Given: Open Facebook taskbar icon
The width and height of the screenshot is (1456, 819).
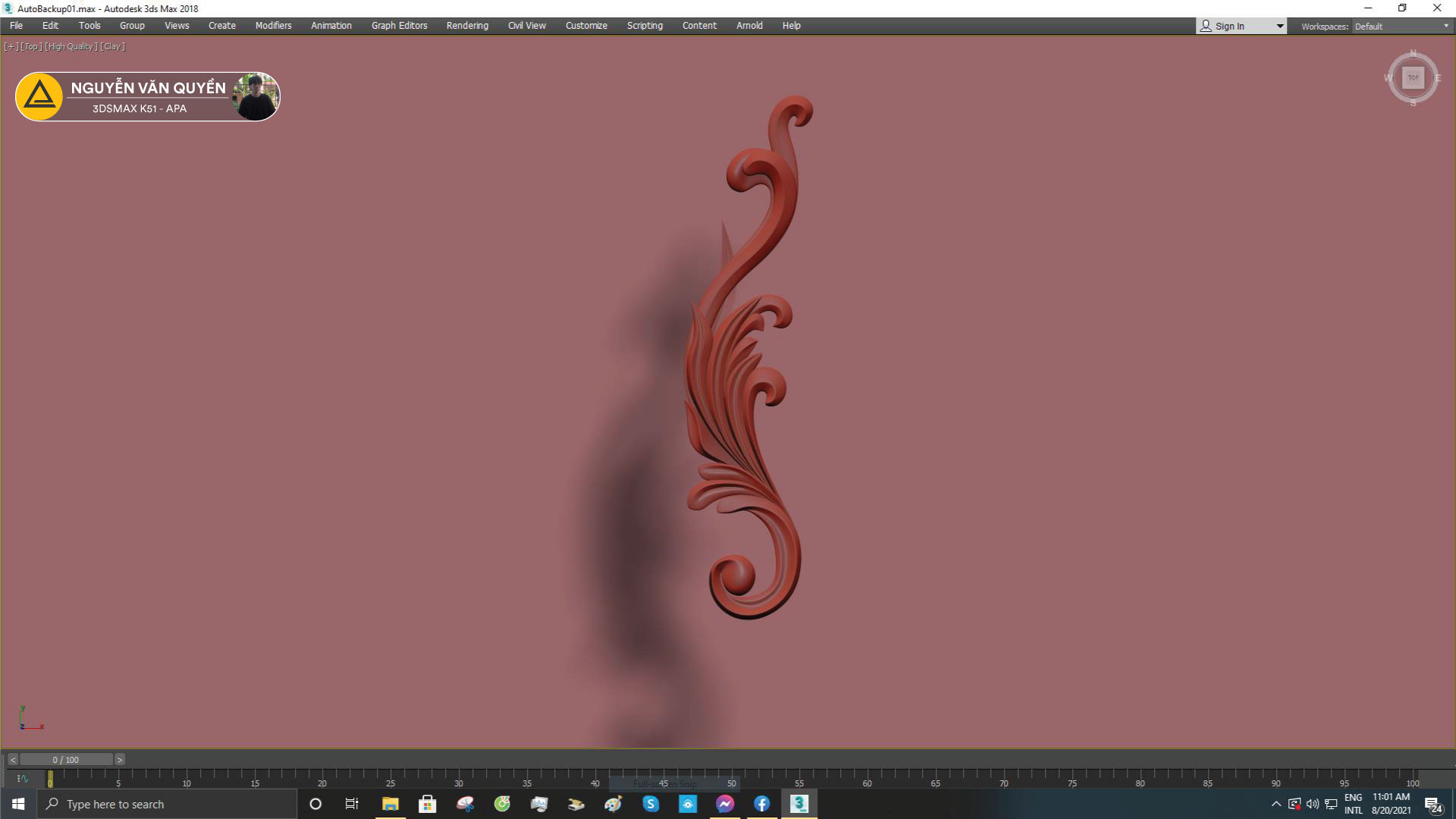Looking at the screenshot, I should (x=761, y=804).
